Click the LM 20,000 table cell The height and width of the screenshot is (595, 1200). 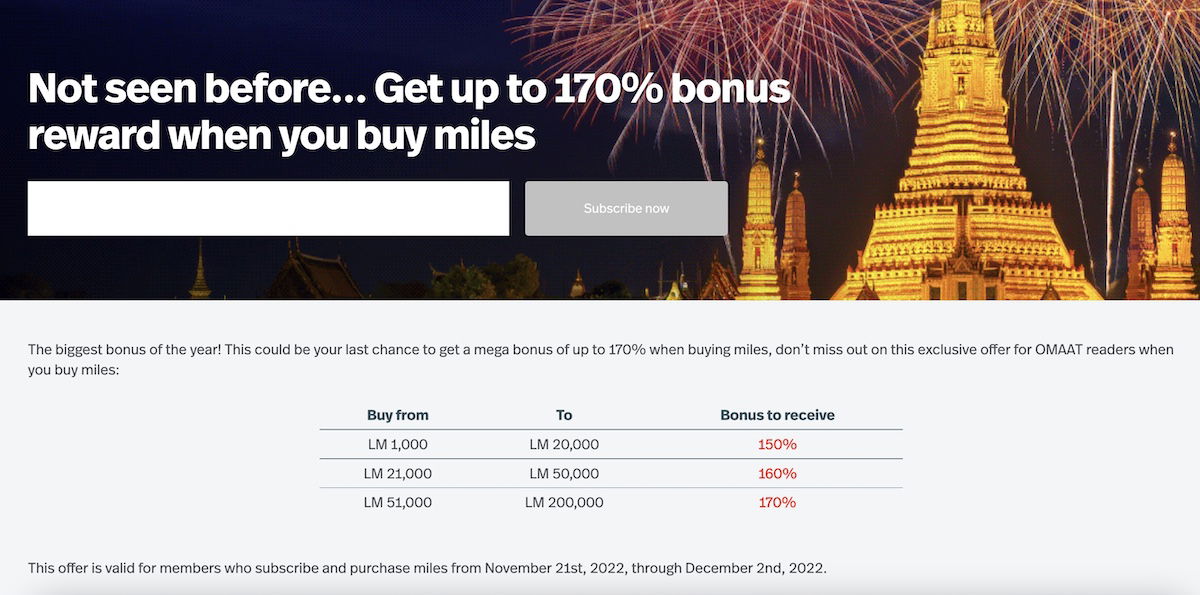[x=564, y=444]
